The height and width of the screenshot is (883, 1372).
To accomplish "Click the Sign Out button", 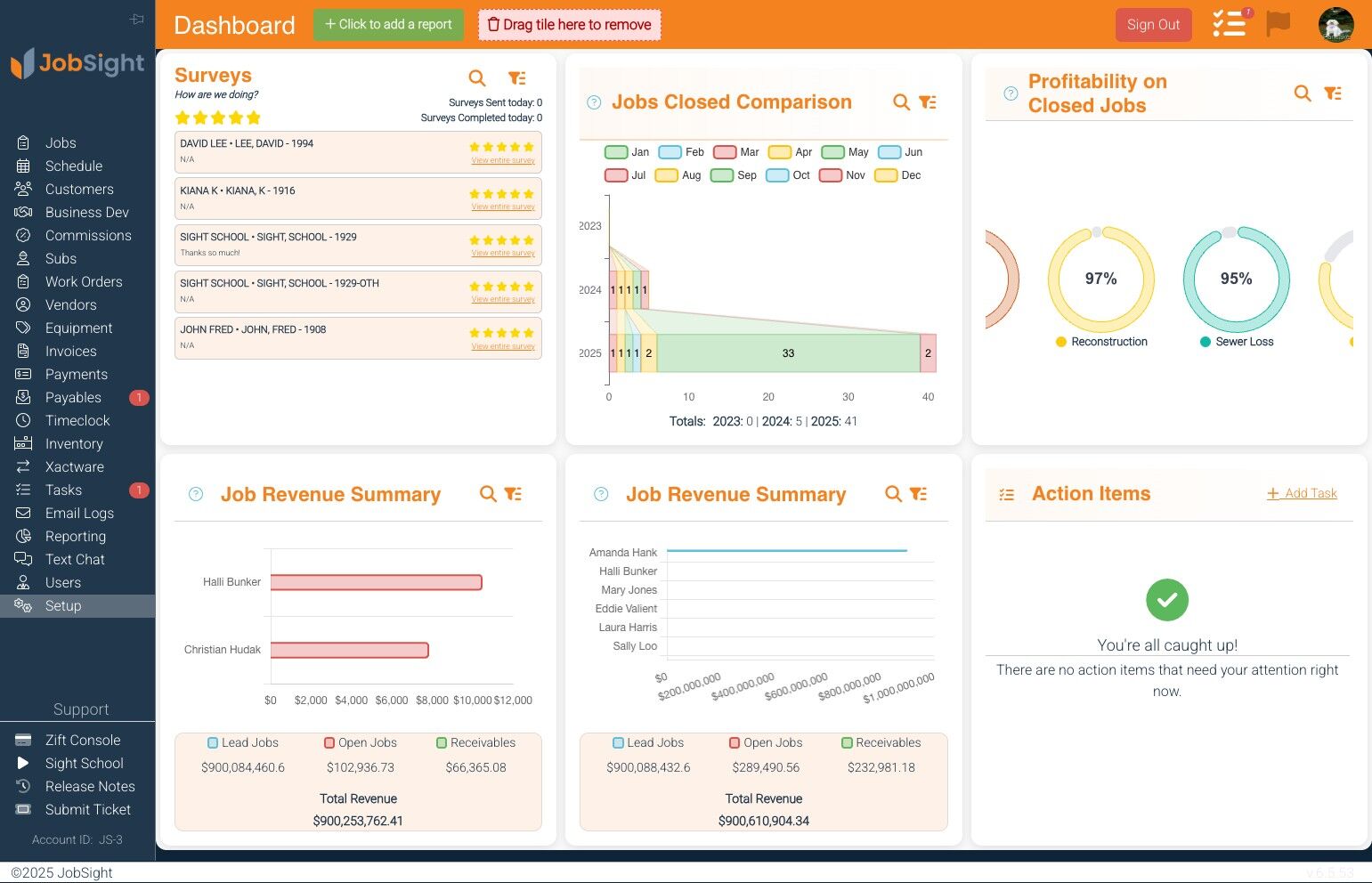I will (1153, 25).
